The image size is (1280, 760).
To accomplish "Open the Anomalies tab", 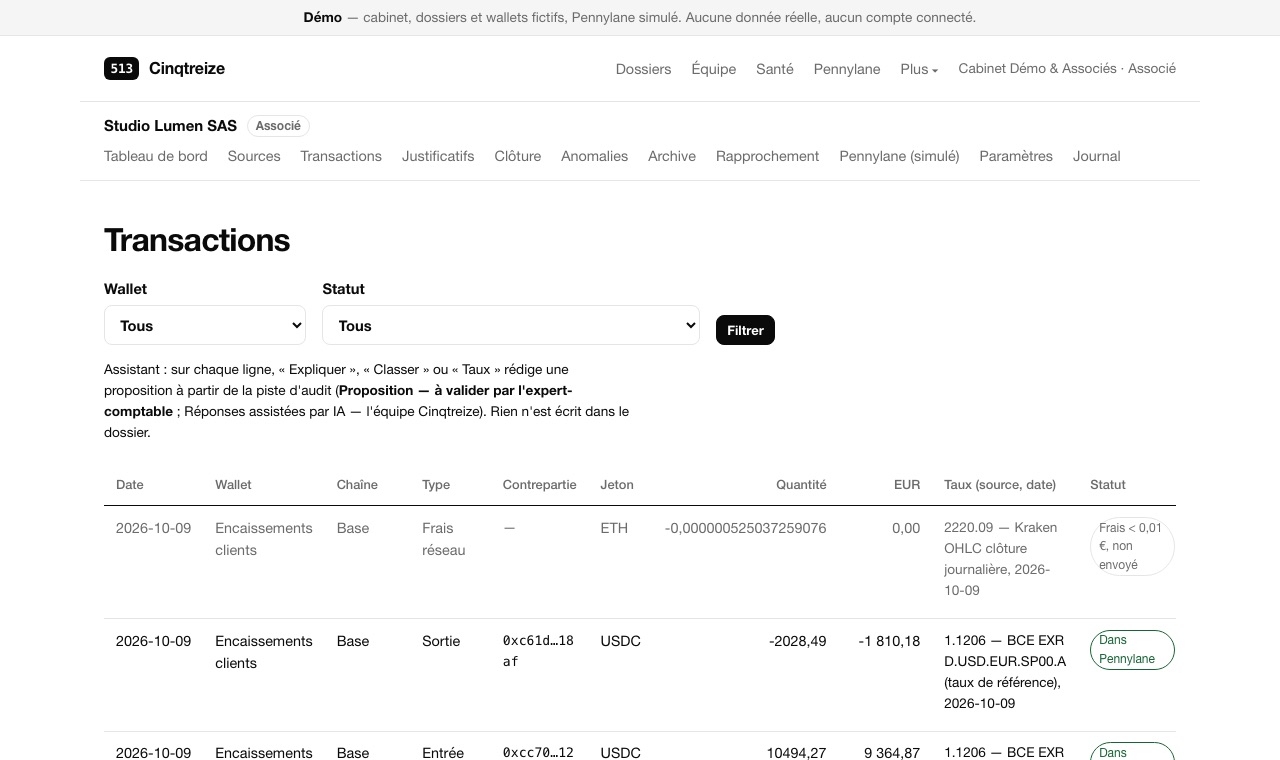I will coord(594,156).
